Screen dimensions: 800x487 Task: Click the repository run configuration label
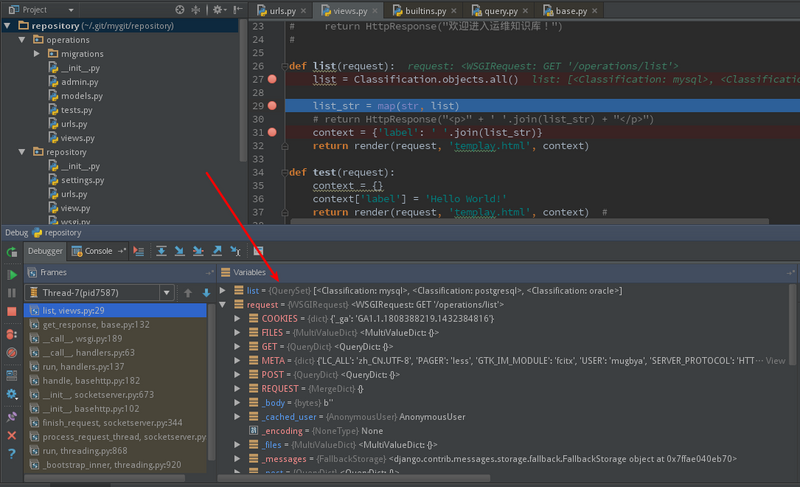pos(63,233)
